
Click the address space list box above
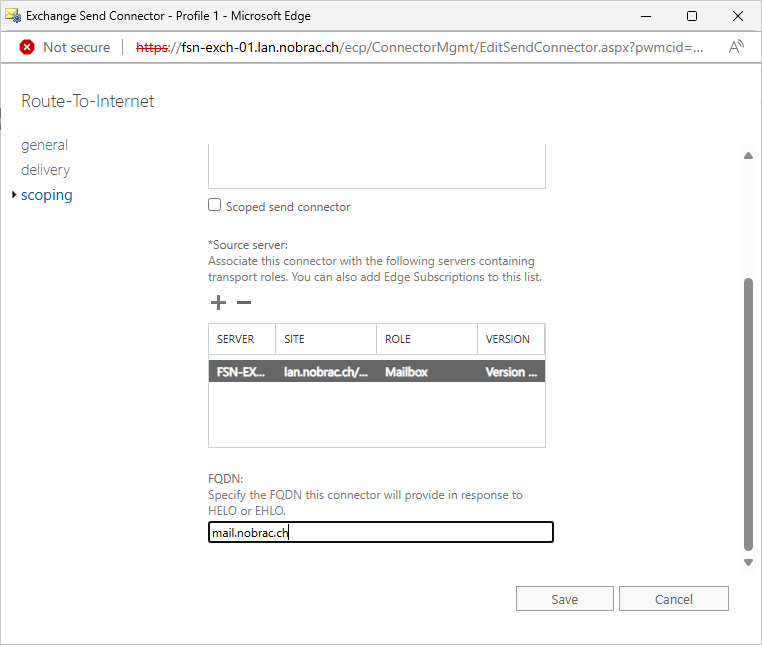pyautogui.click(x=377, y=166)
